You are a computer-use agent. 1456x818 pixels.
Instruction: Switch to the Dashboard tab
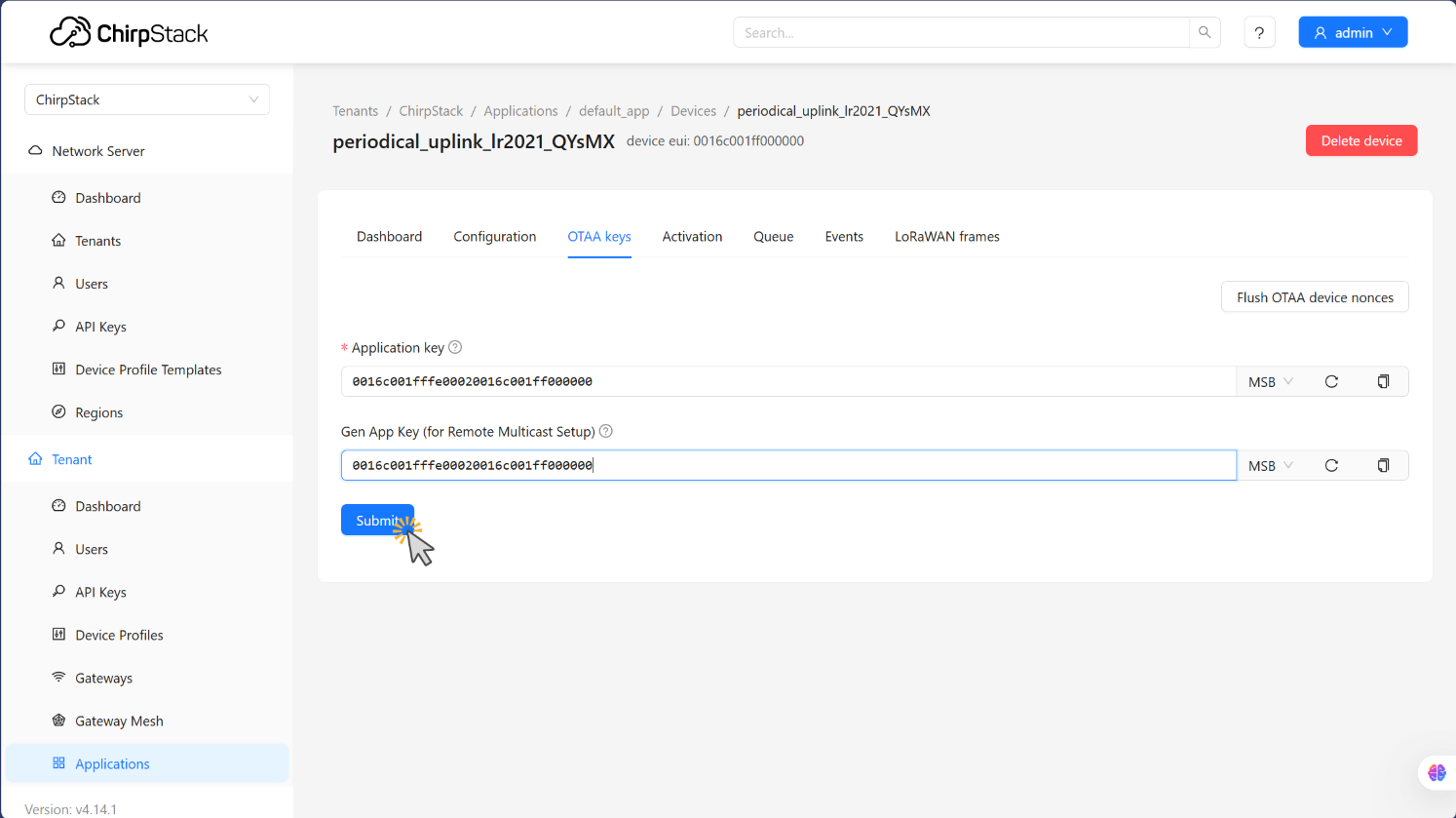[389, 236]
